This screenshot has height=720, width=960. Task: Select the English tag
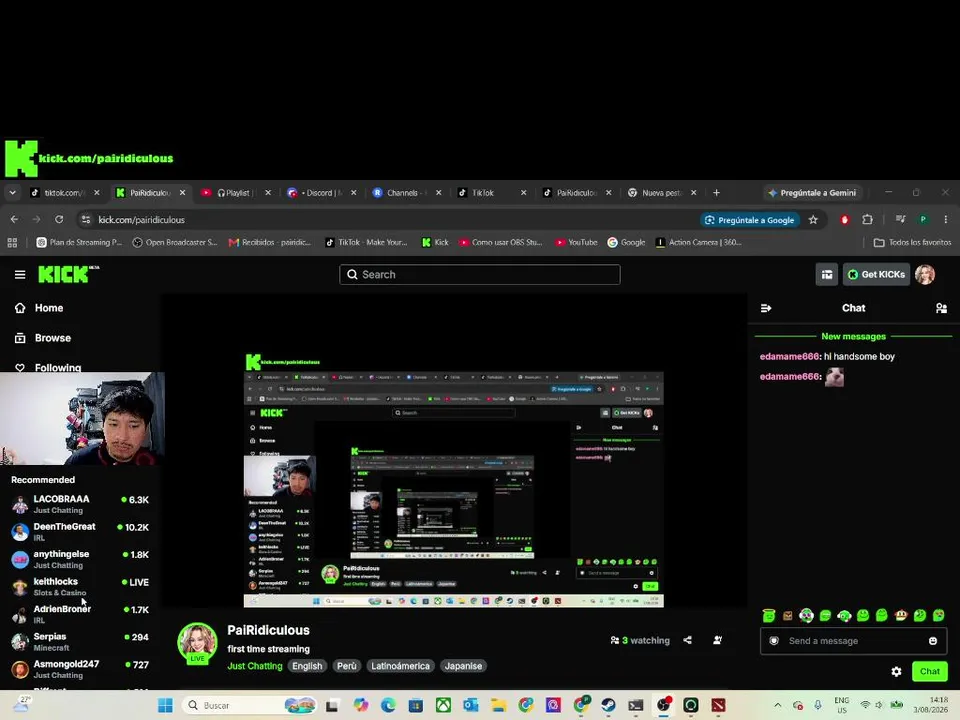(x=307, y=666)
